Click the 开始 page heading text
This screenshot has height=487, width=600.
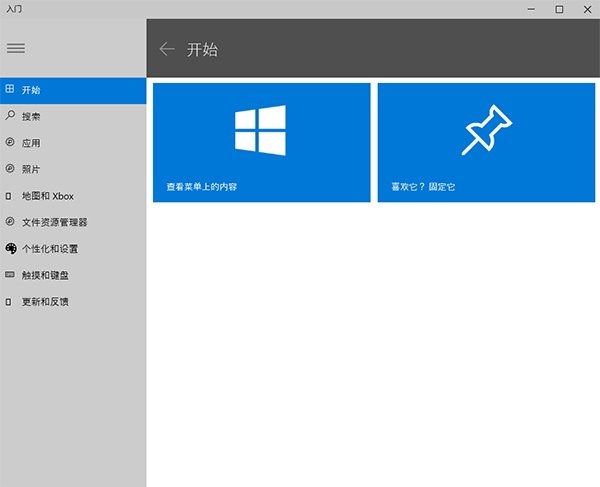pos(202,49)
